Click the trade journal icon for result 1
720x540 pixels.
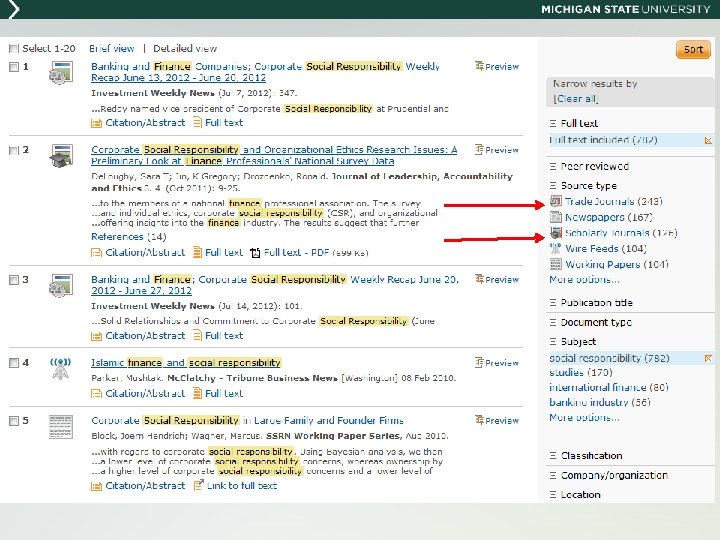[x=61, y=73]
